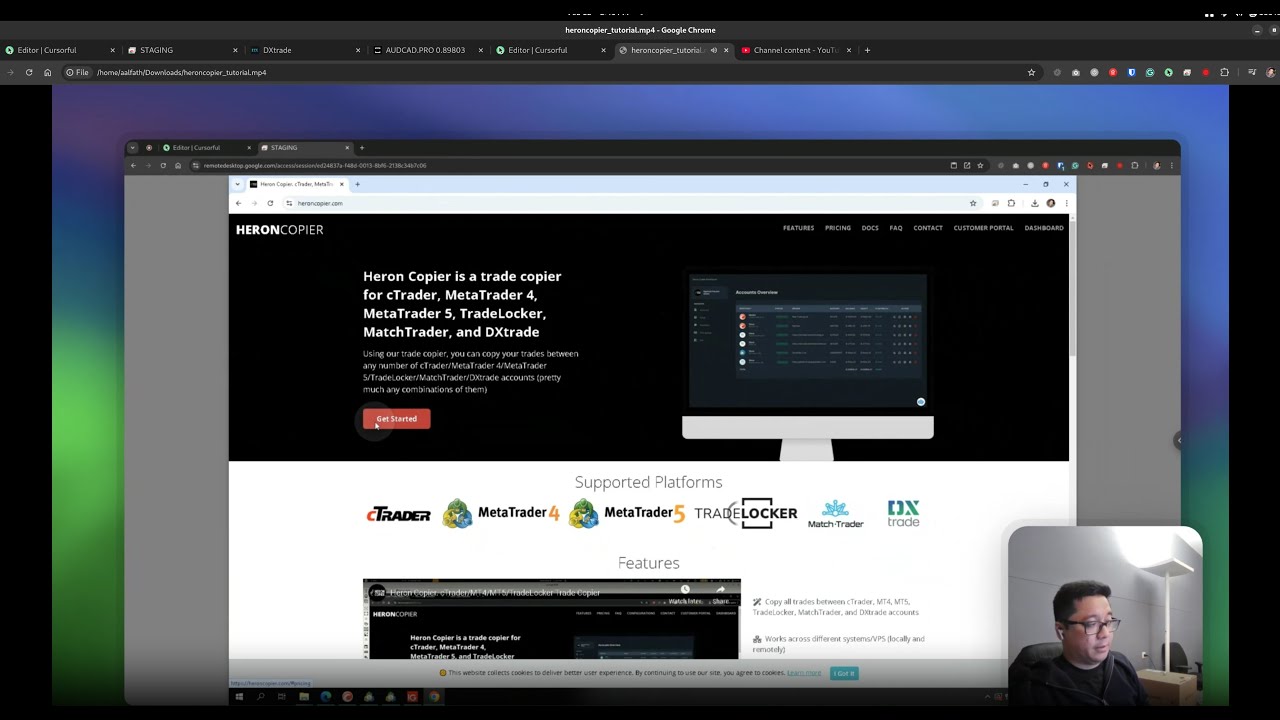Dismiss cookie banner with I Got It

[844, 673]
